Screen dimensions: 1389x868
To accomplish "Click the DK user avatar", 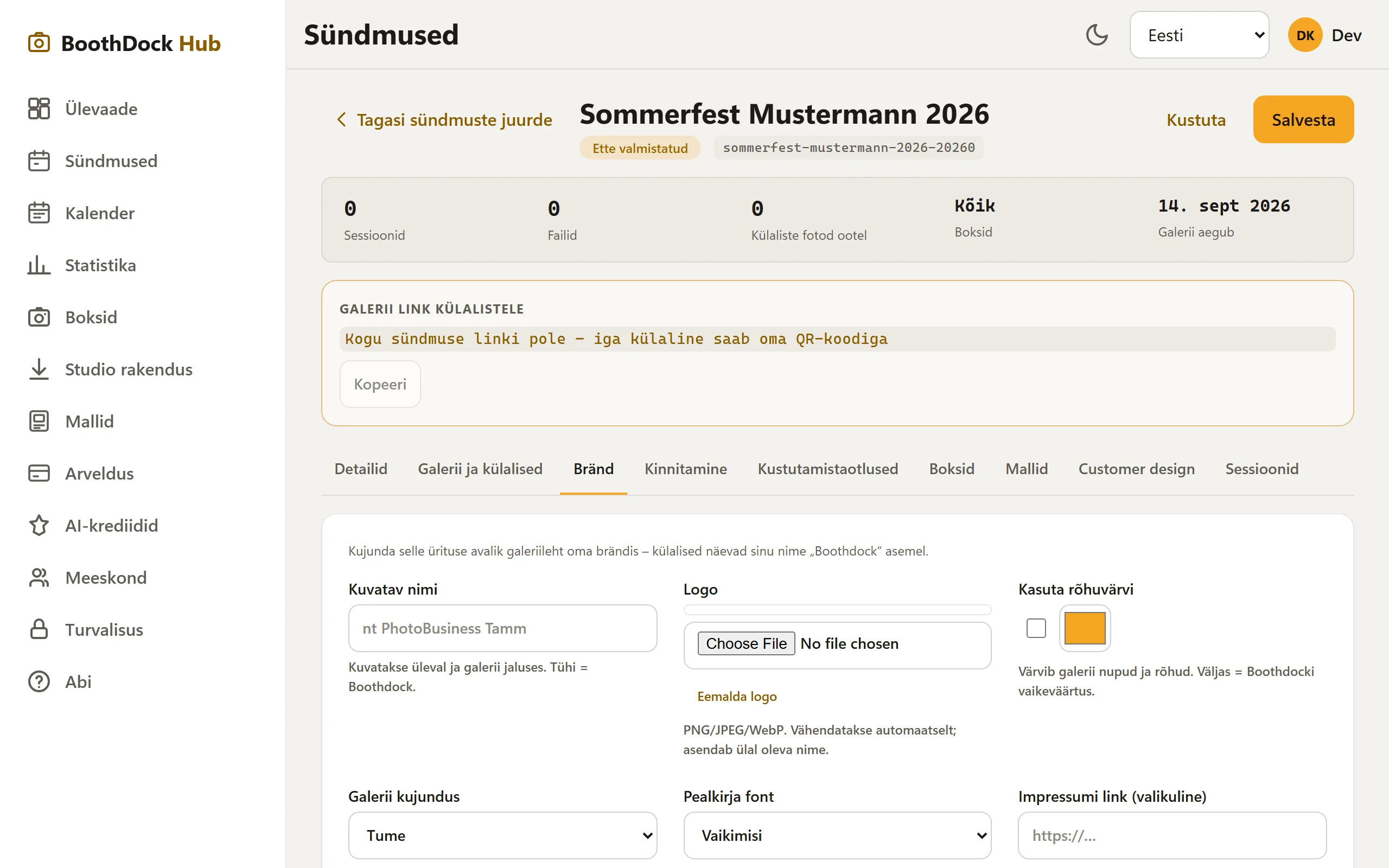I will [1305, 35].
